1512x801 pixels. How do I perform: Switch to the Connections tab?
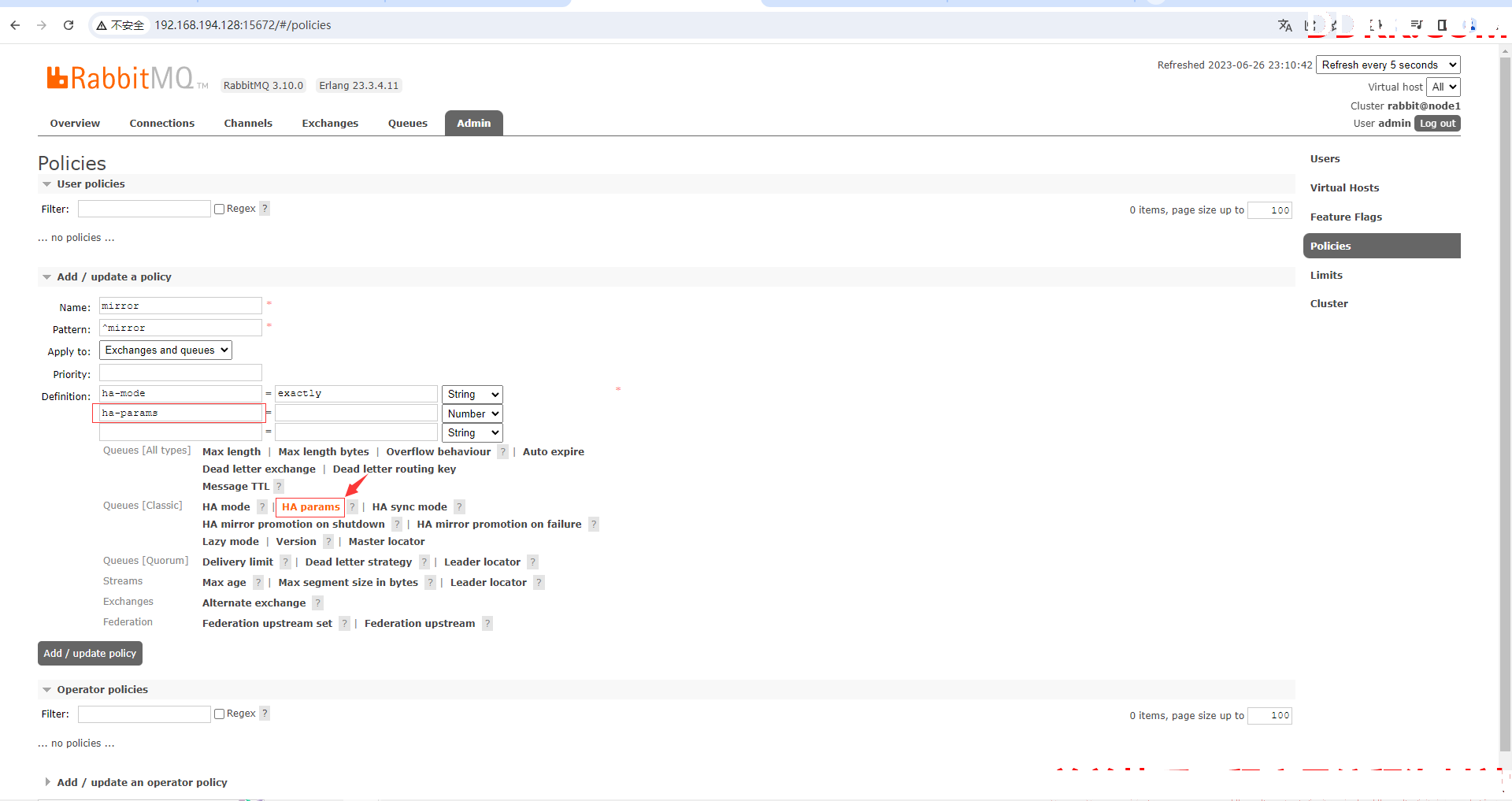(162, 124)
